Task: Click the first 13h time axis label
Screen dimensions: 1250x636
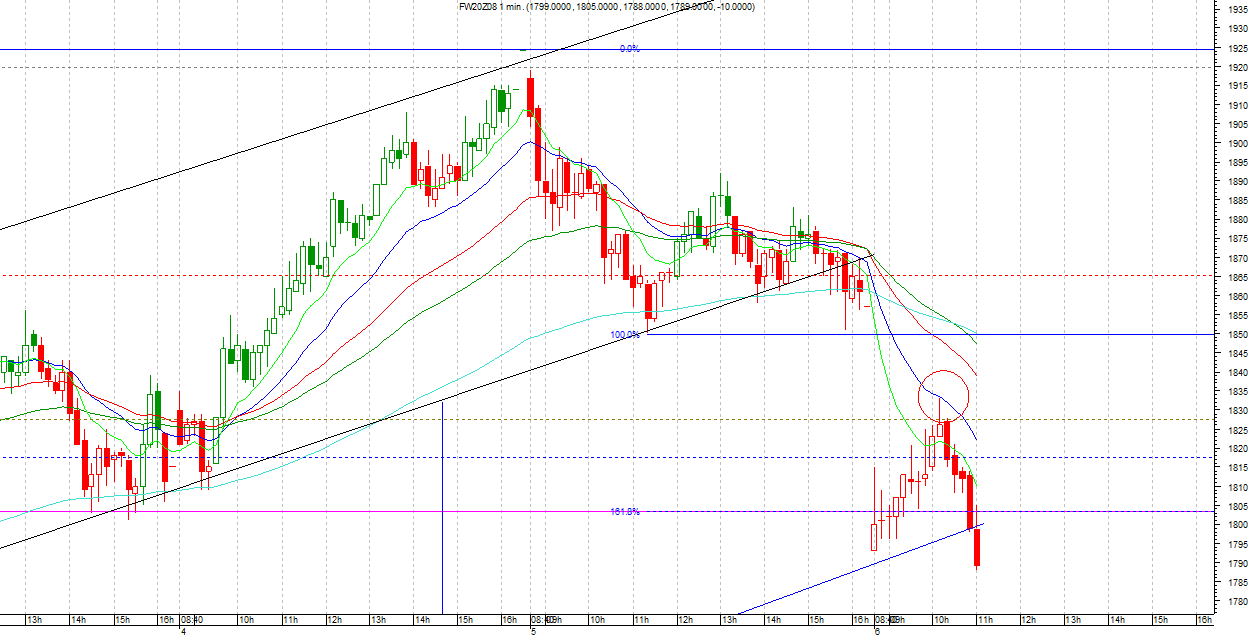Action: click(33, 620)
